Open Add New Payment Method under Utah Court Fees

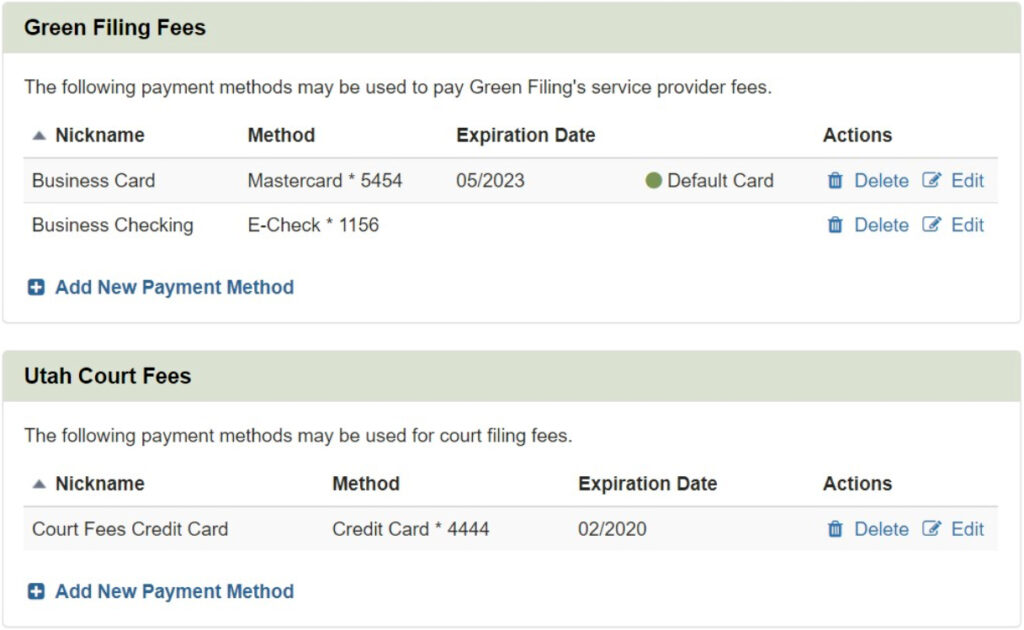(173, 591)
